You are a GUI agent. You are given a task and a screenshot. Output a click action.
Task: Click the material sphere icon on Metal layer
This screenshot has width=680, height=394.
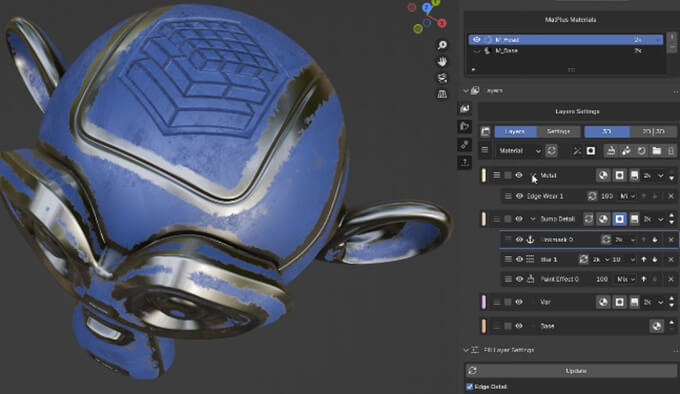coord(603,176)
